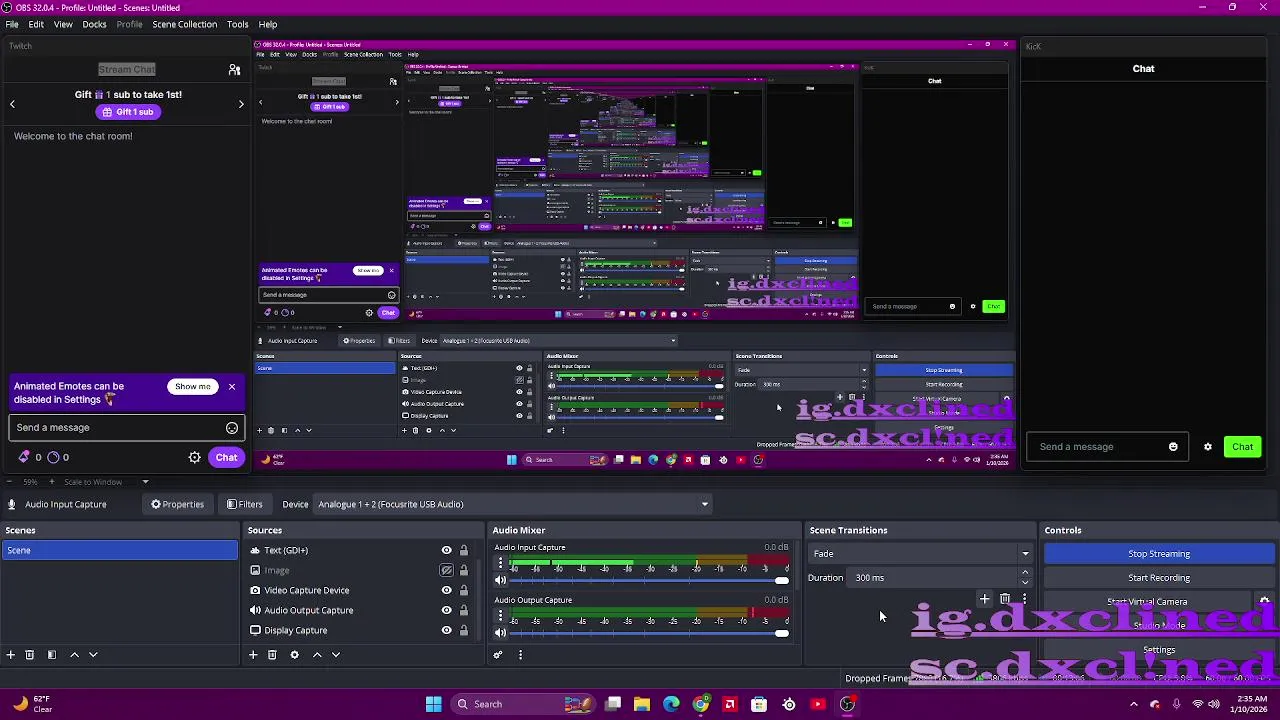Click the Twitch bits diamond icon

coord(24,457)
